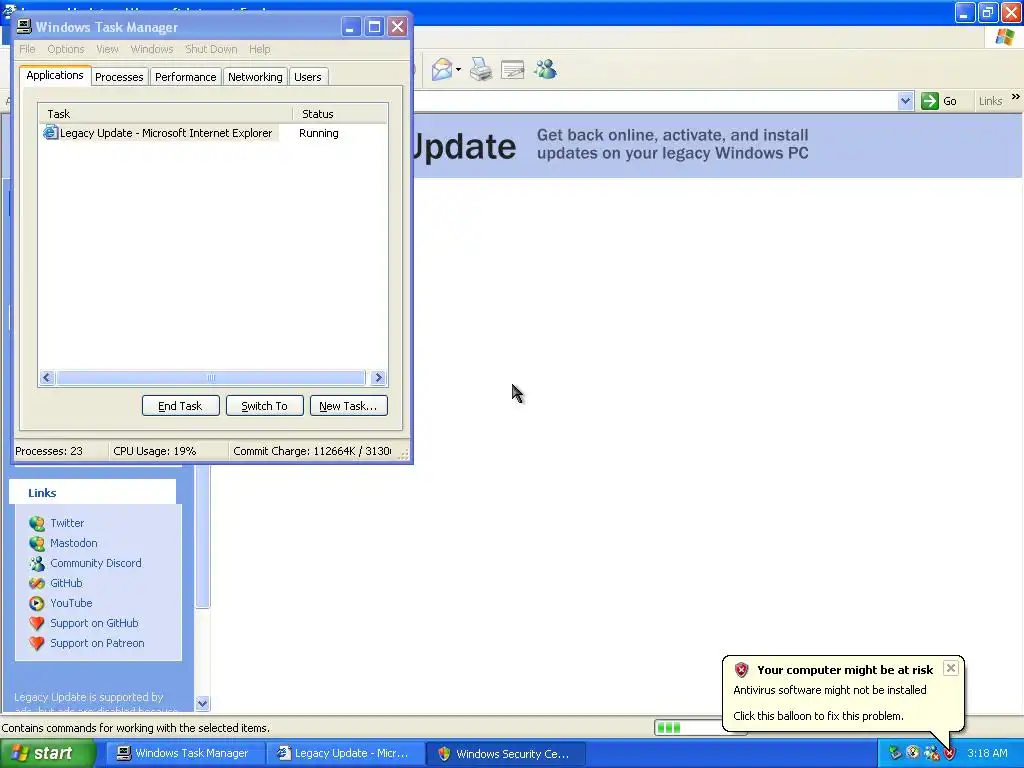The width and height of the screenshot is (1024, 768).
Task: Open the Task Manager Options menu
Action: point(66,49)
